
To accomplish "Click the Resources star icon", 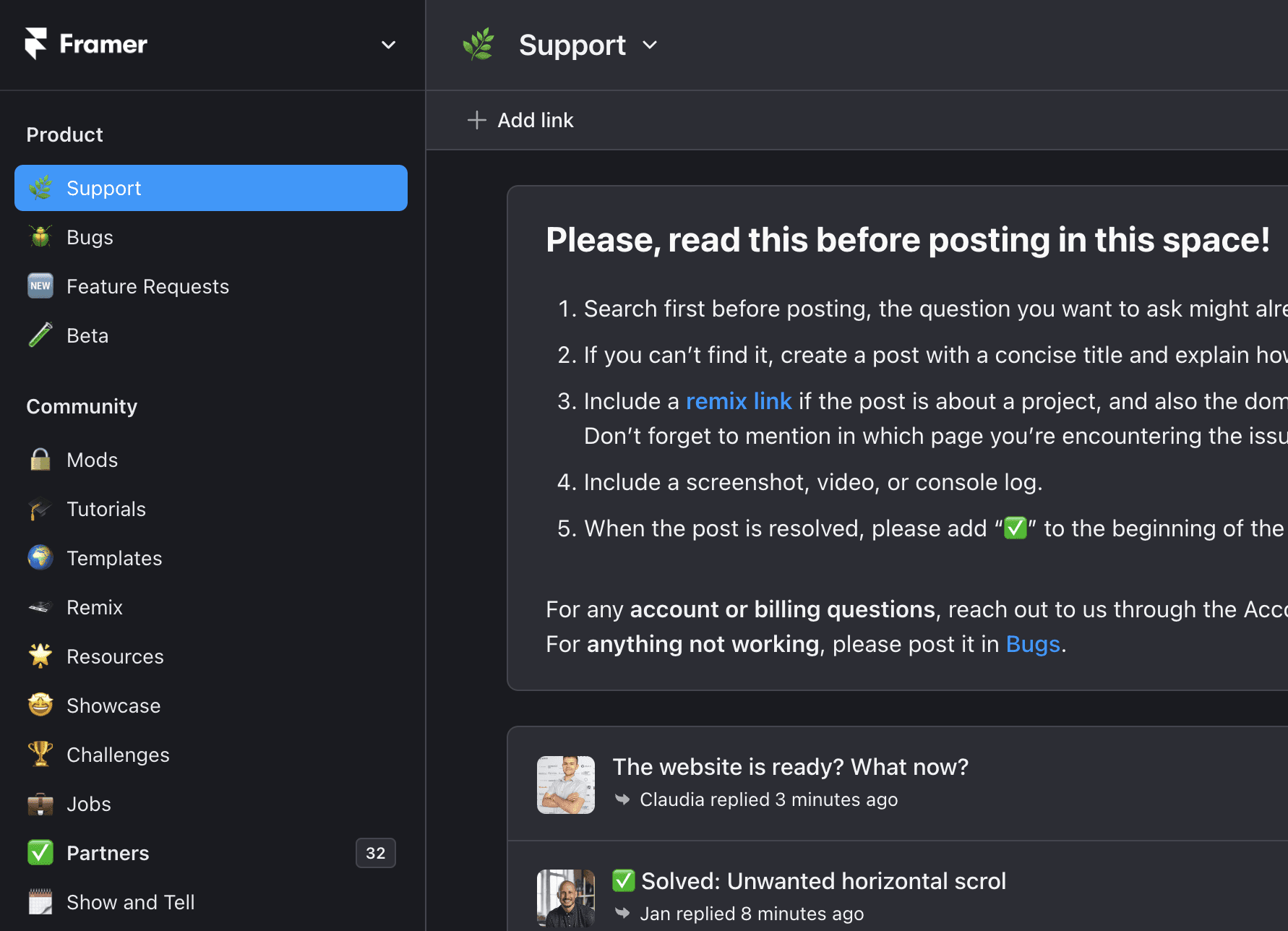I will (x=40, y=656).
